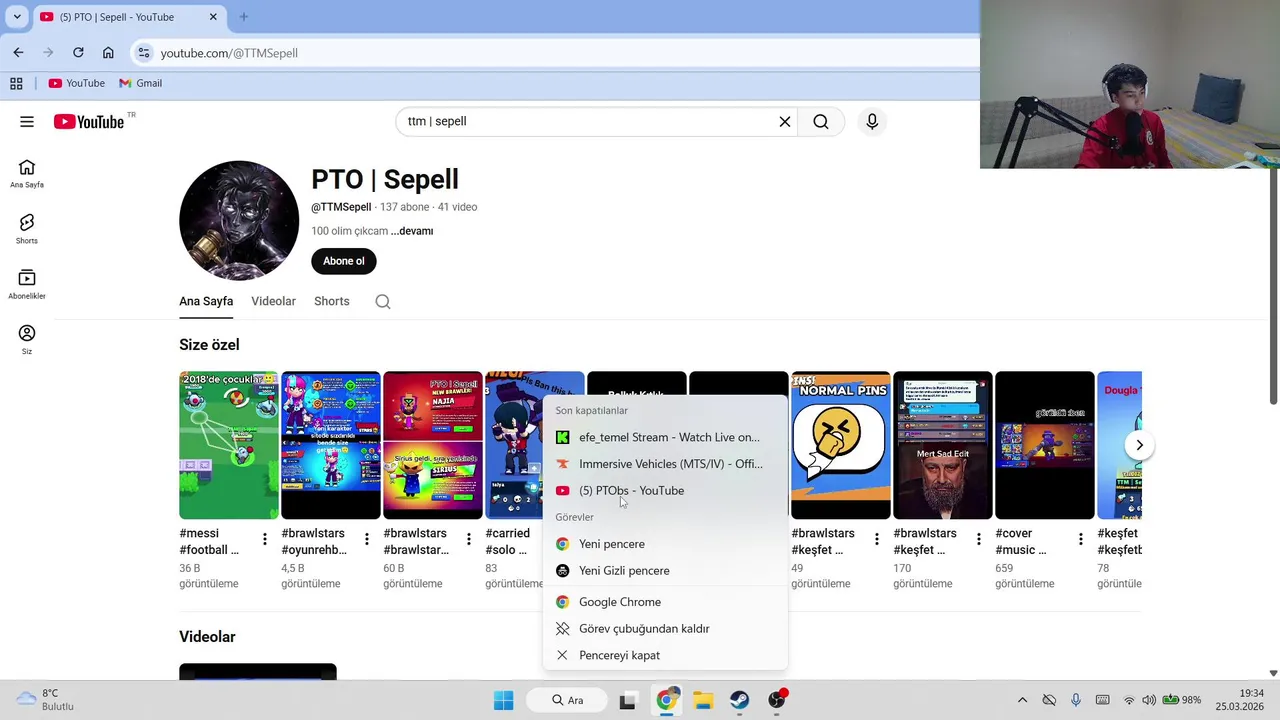
Task: Show hidden system tray icons
Action: point(1022,700)
